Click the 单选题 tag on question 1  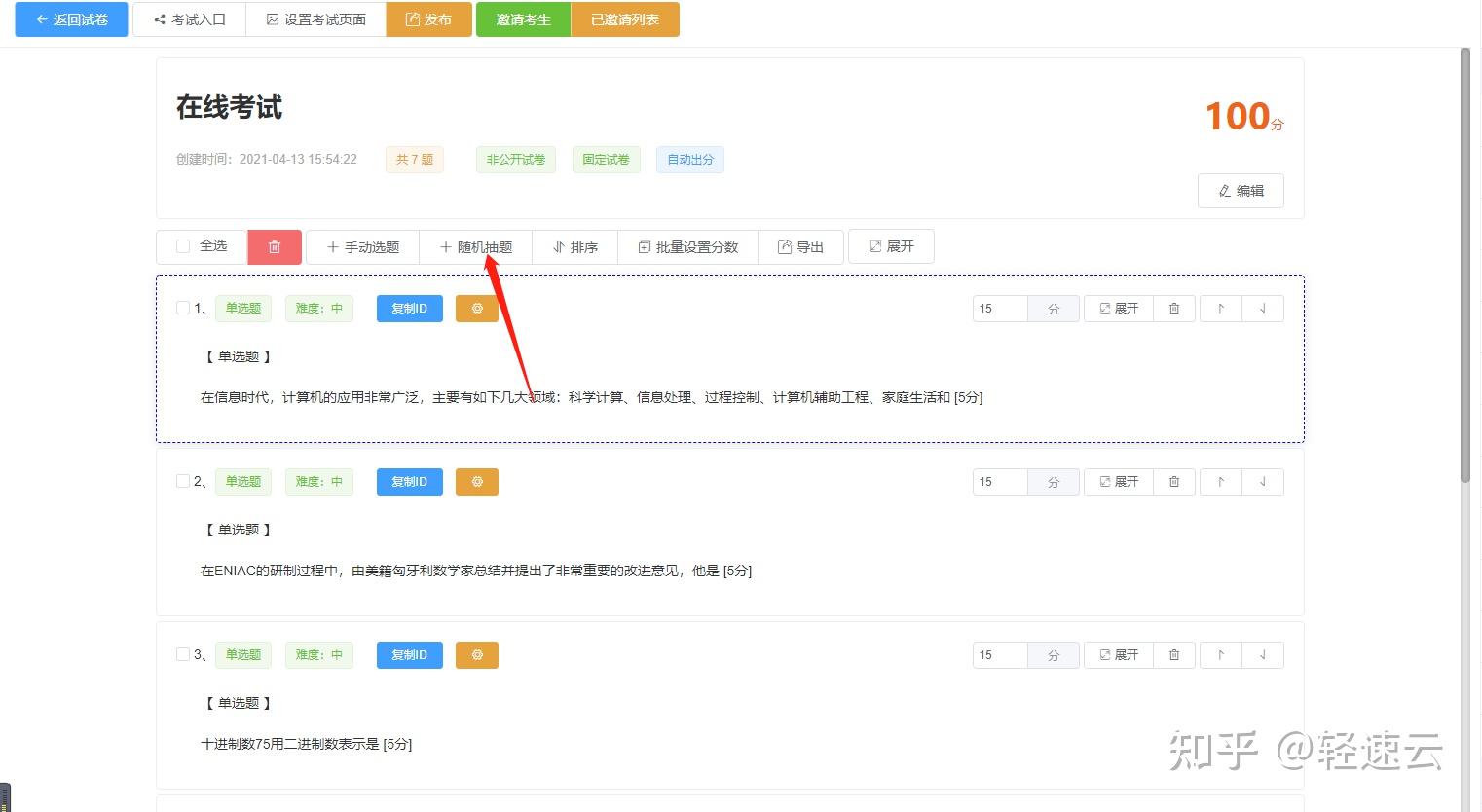point(243,309)
